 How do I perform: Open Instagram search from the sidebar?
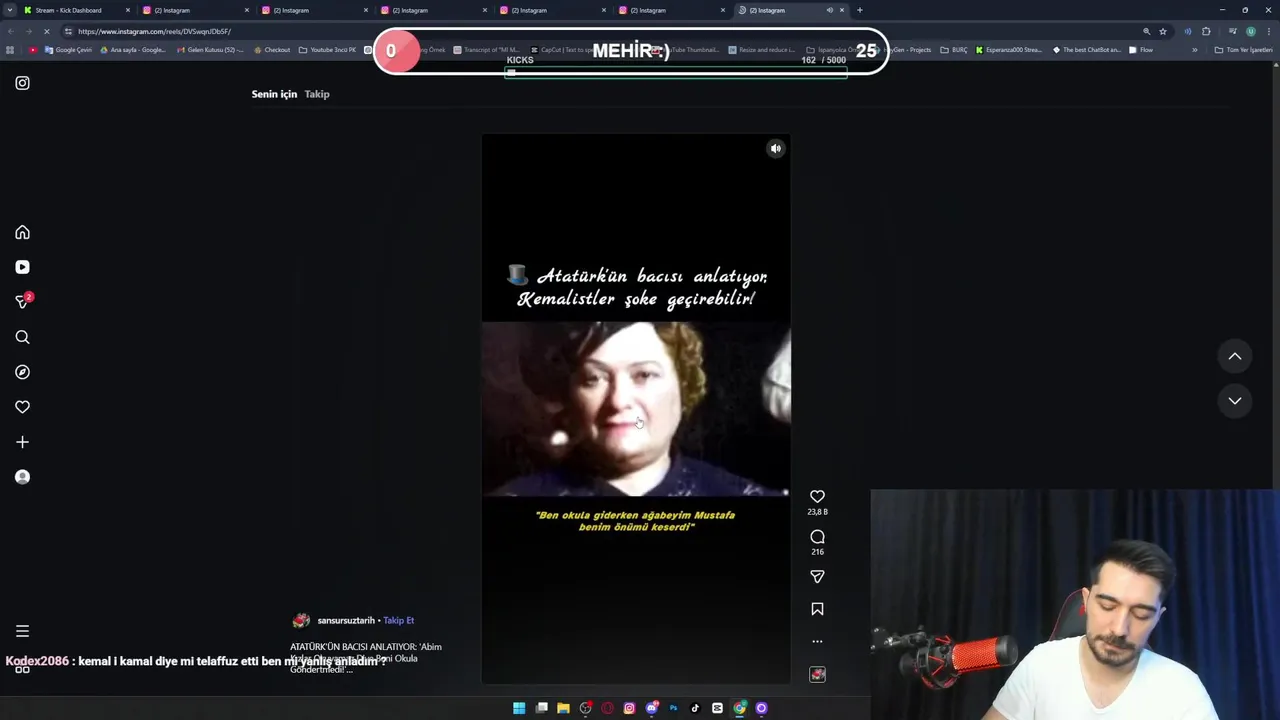pyautogui.click(x=22, y=337)
